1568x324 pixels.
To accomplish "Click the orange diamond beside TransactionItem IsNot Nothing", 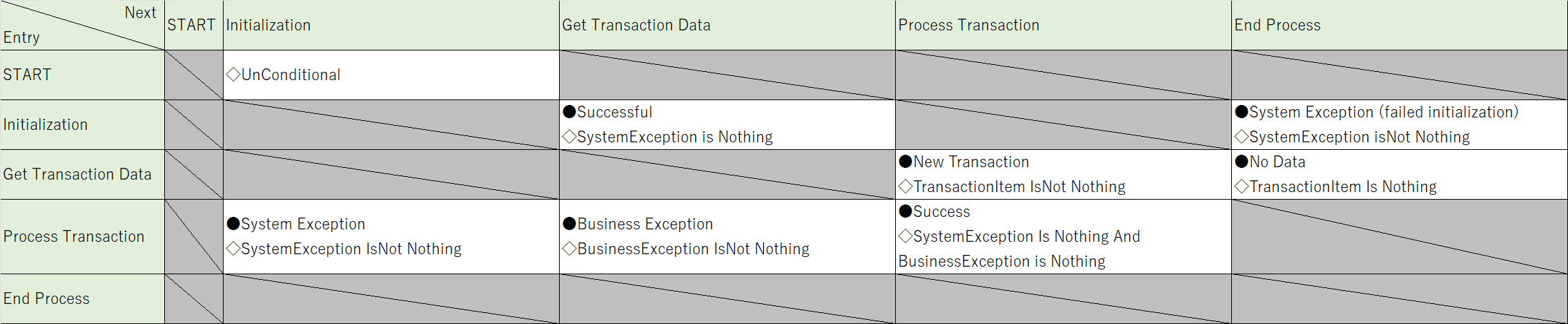I will pos(905,187).
